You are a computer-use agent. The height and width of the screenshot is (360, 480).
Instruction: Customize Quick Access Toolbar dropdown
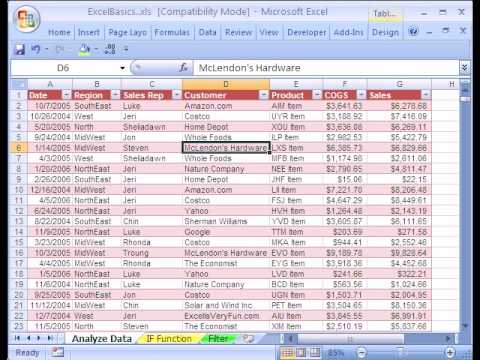pos(126,49)
